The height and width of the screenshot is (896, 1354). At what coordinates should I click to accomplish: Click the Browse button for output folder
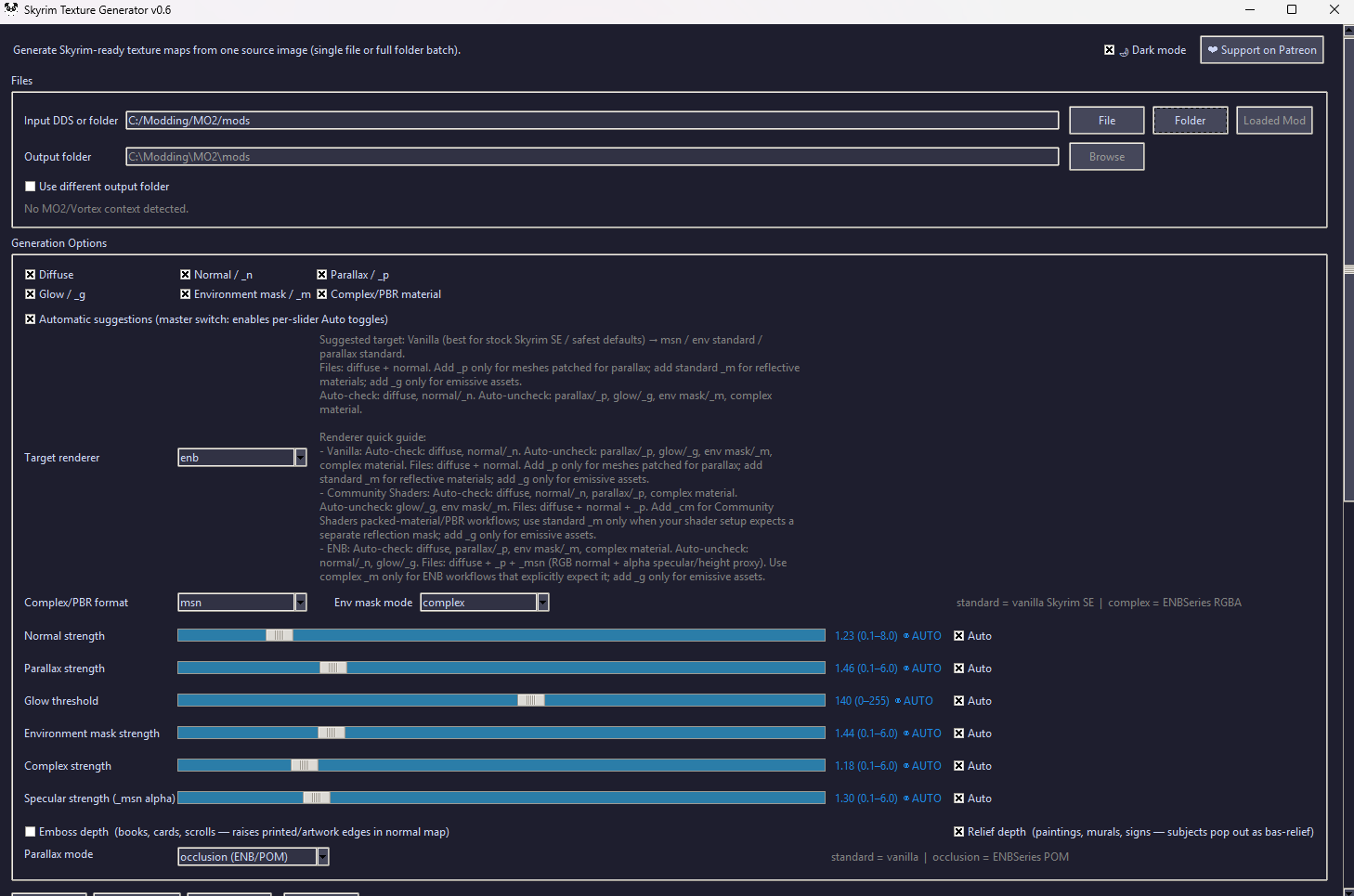point(1107,157)
